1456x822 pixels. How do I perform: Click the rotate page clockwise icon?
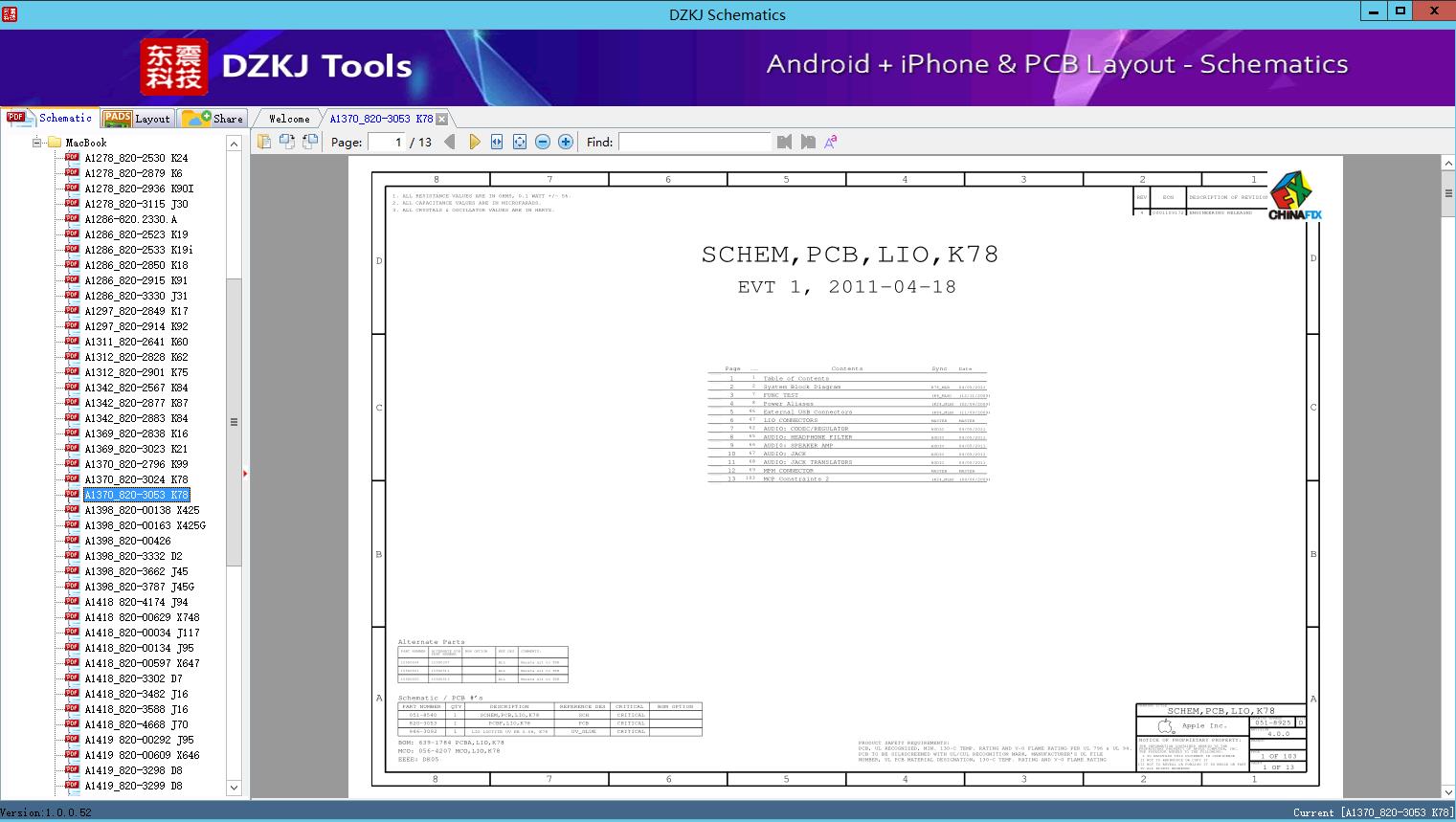[x=309, y=142]
